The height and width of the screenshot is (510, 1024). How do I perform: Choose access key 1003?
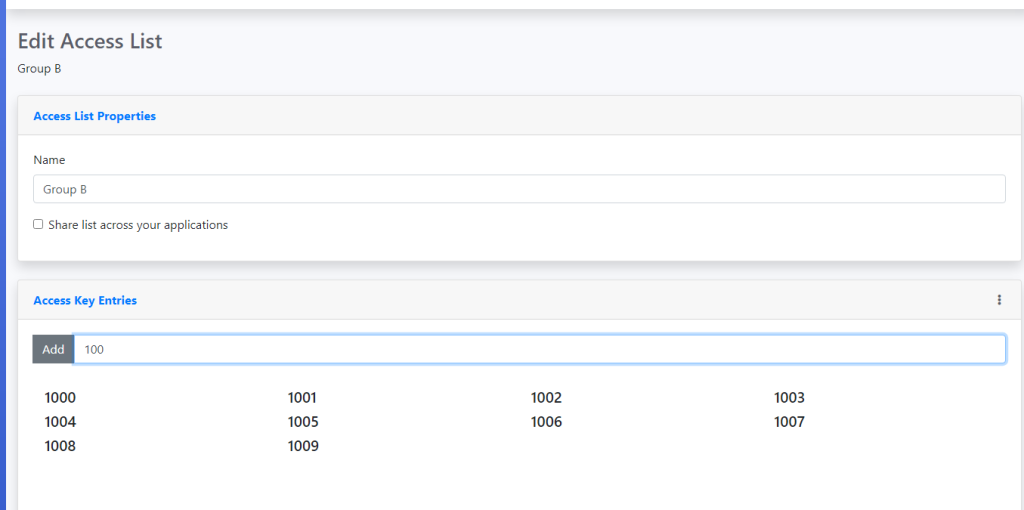point(789,398)
